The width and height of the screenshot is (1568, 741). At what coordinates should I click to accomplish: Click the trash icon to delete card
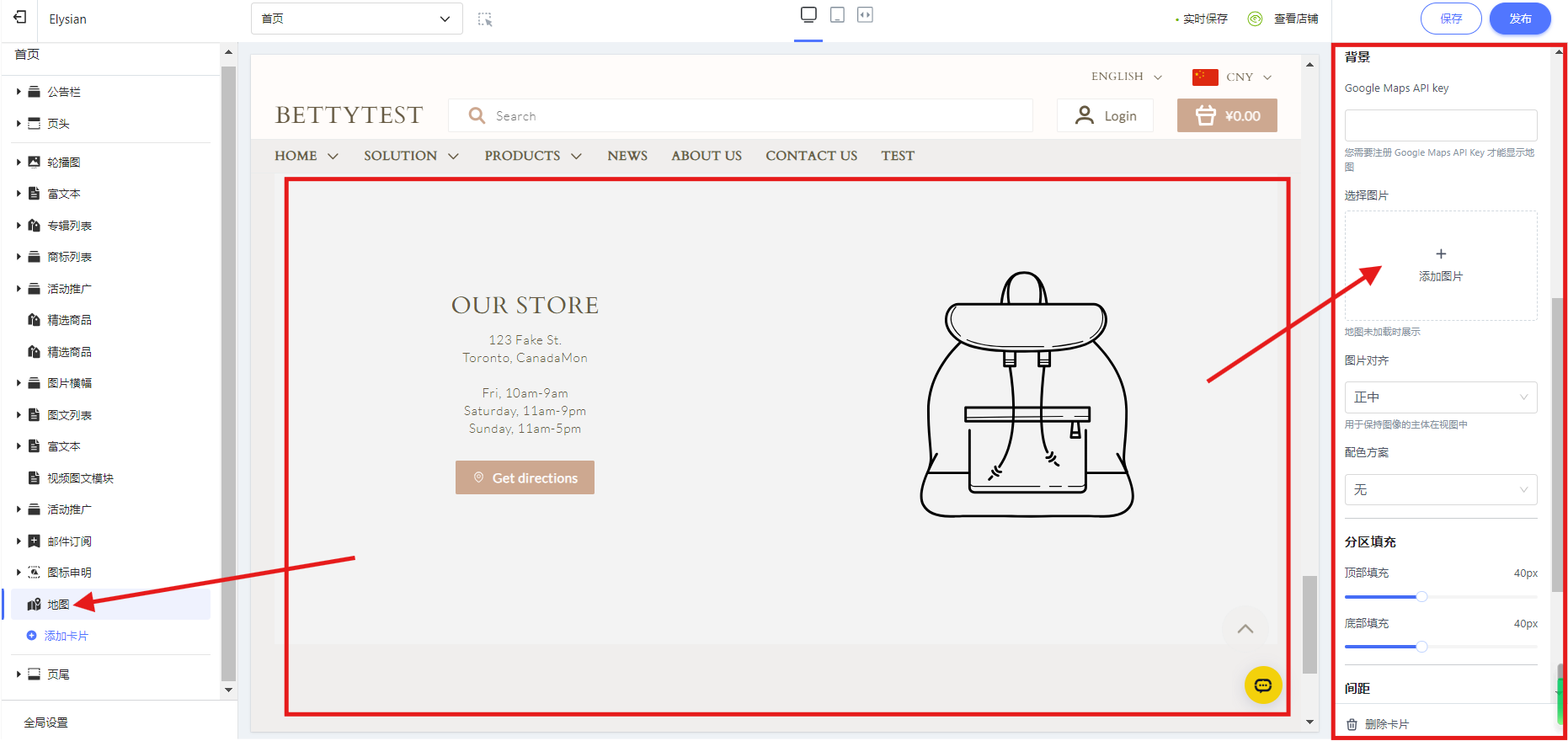pyautogui.click(x=1352, y=724)
